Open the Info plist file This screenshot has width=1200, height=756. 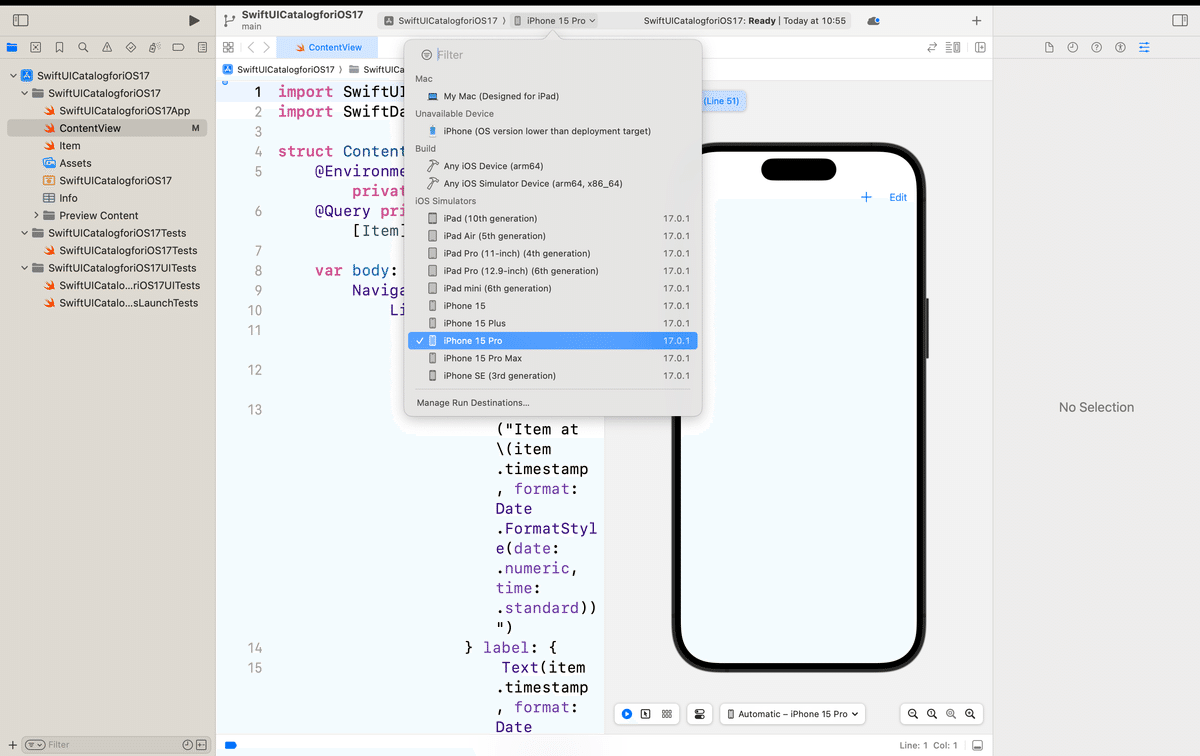point(68,198)
